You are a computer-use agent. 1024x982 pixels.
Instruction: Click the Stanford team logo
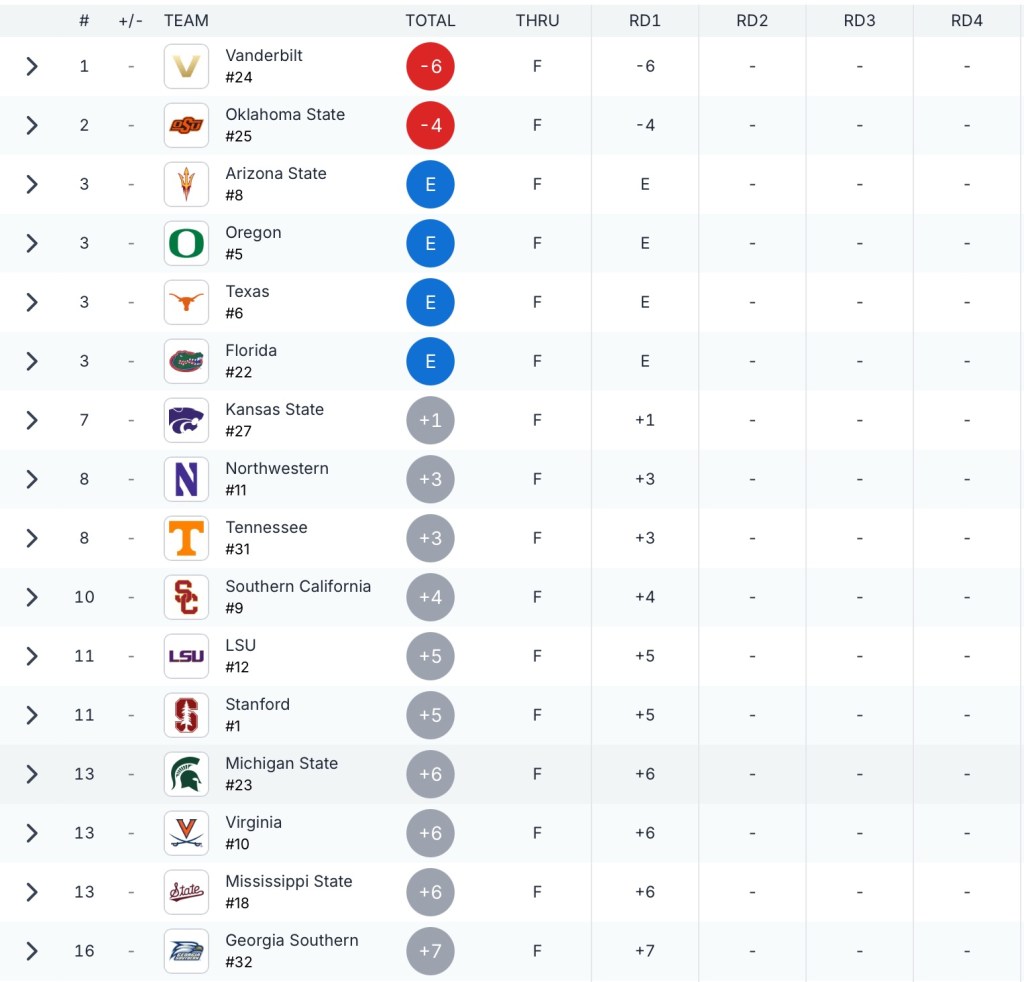coord(186,715)
